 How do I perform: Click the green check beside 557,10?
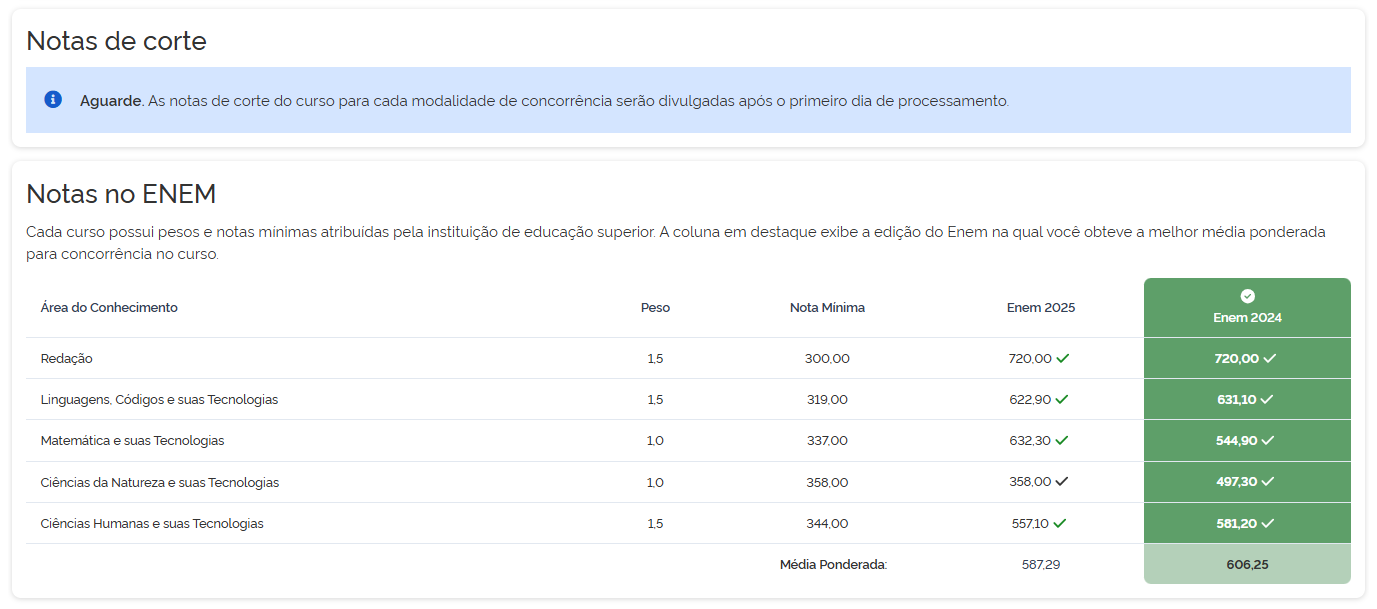1059,523
